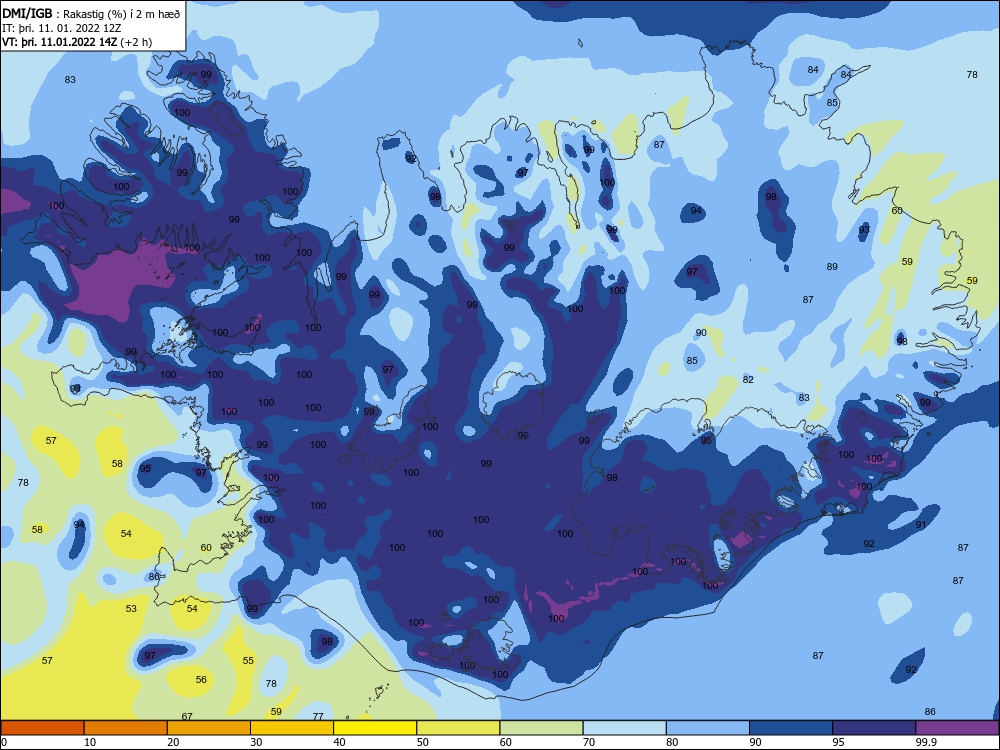Select the map value '53'
Image resolution: width=1000 pixels, height=750 pixels.
(131, 608)
